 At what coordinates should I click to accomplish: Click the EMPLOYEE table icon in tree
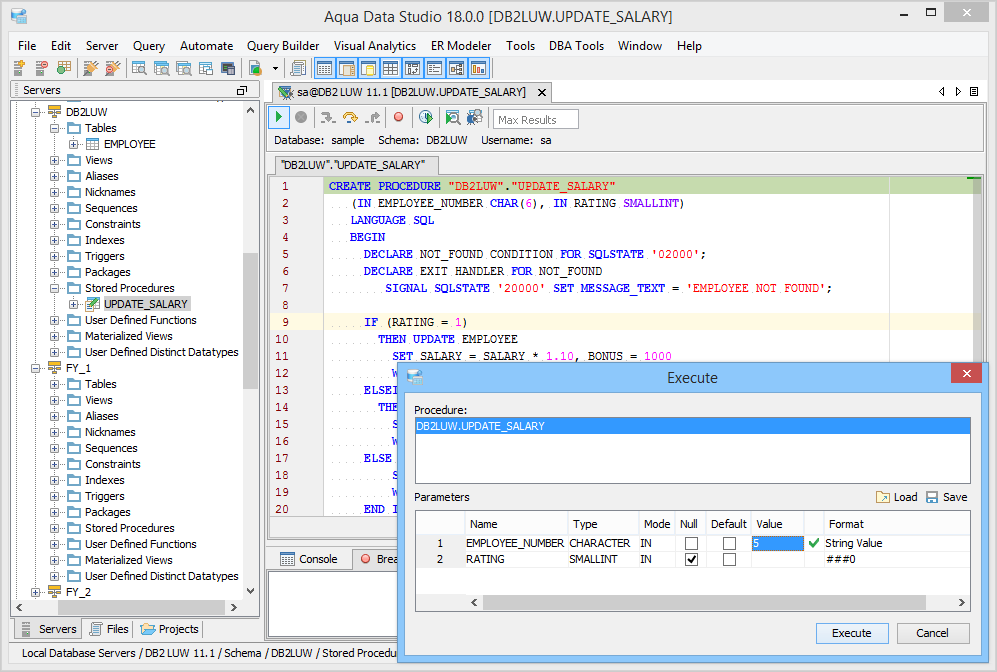pyautogui.click(x=93, y=144)
